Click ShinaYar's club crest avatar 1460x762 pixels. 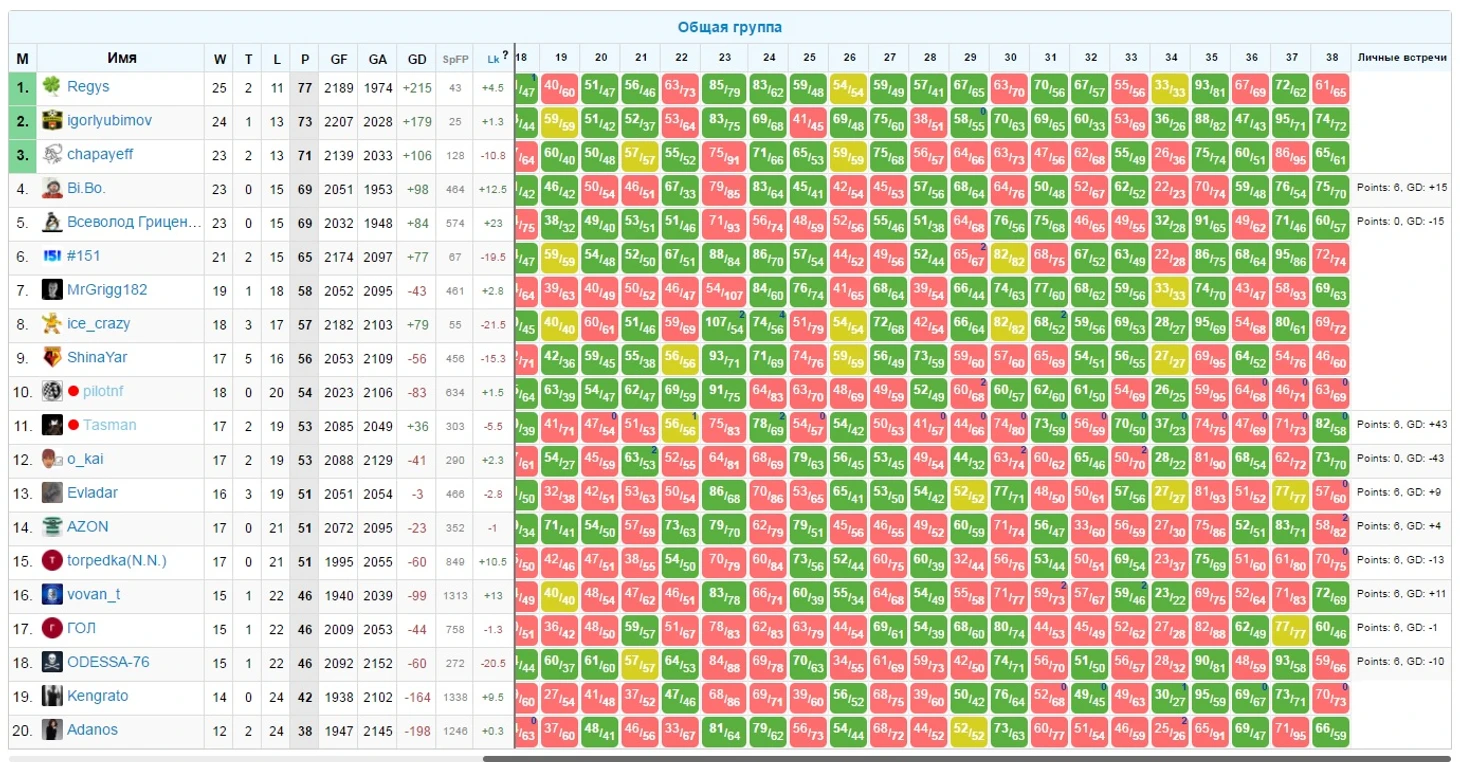[52, 358]
